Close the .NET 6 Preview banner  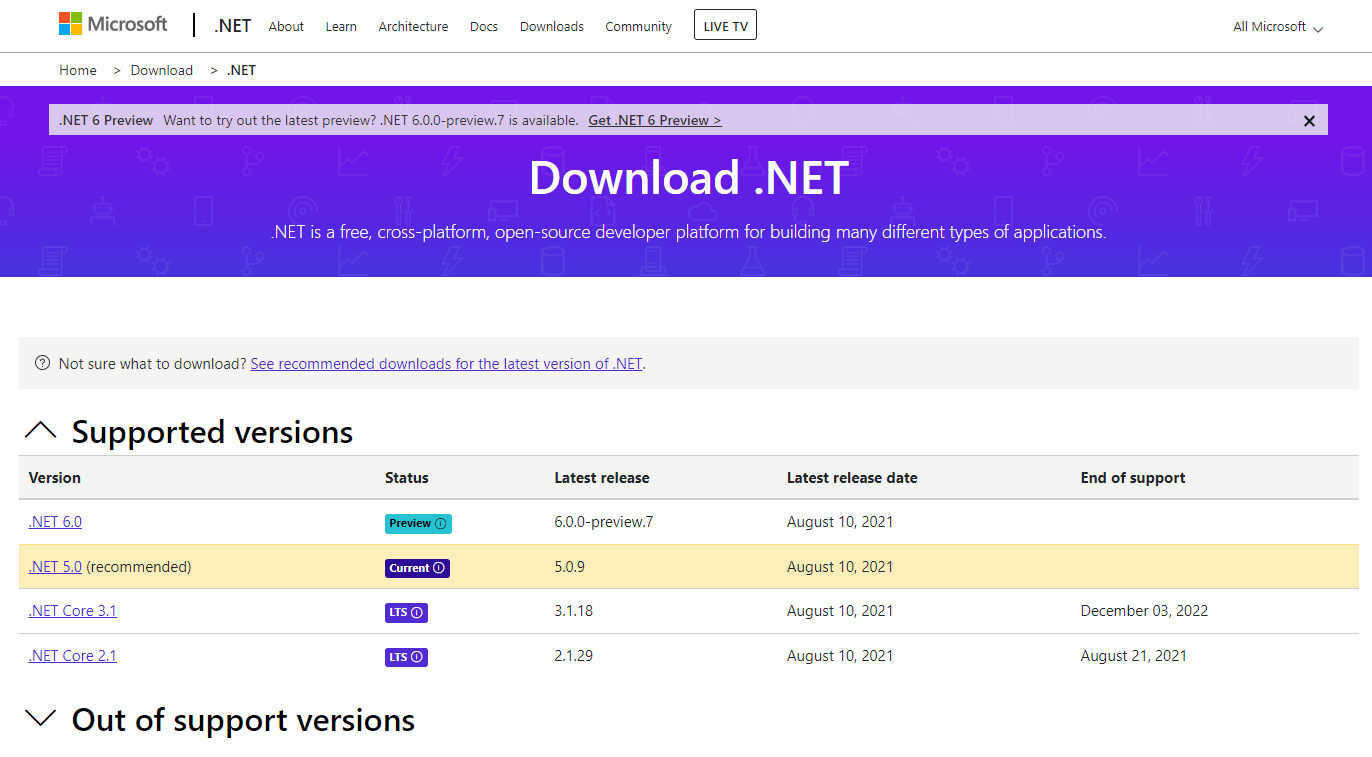pyautogui.click(x=1309, y=121)
